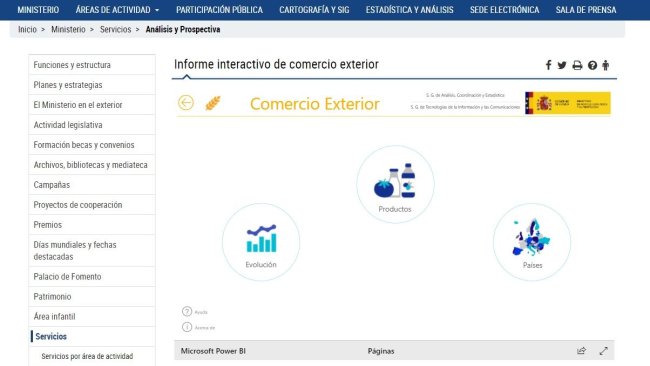Expand the Áreas de Actividad dropdown

117,10
